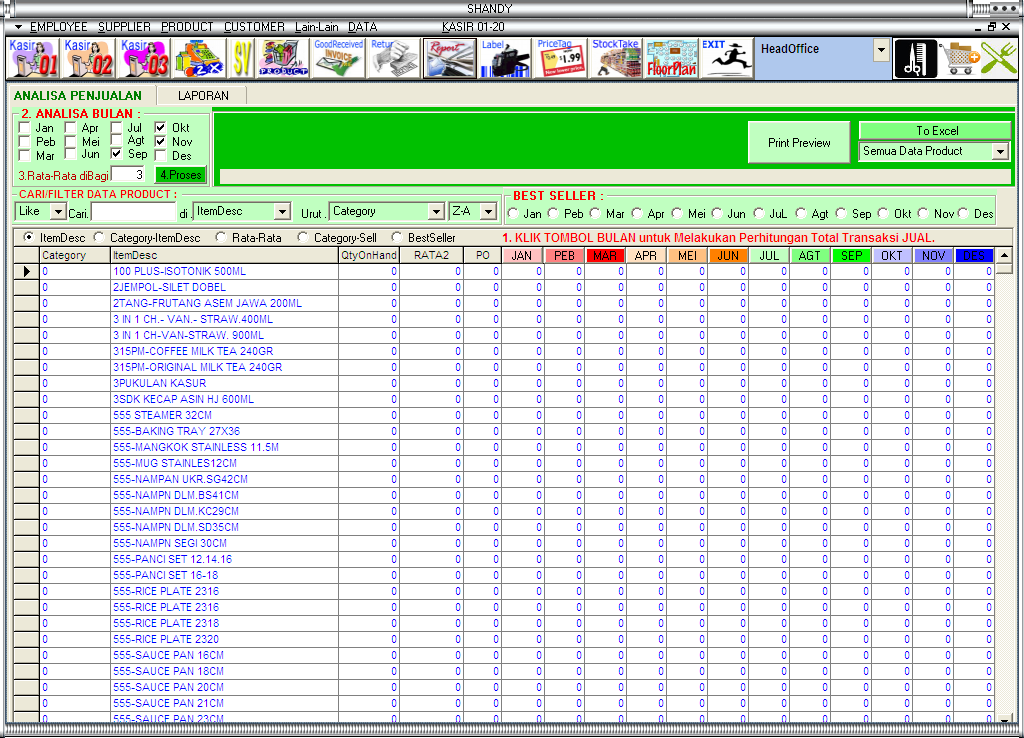Open the Urut Category sort dropdown
The width and height of the screenshot is (1024, 738).
[436, 212]
